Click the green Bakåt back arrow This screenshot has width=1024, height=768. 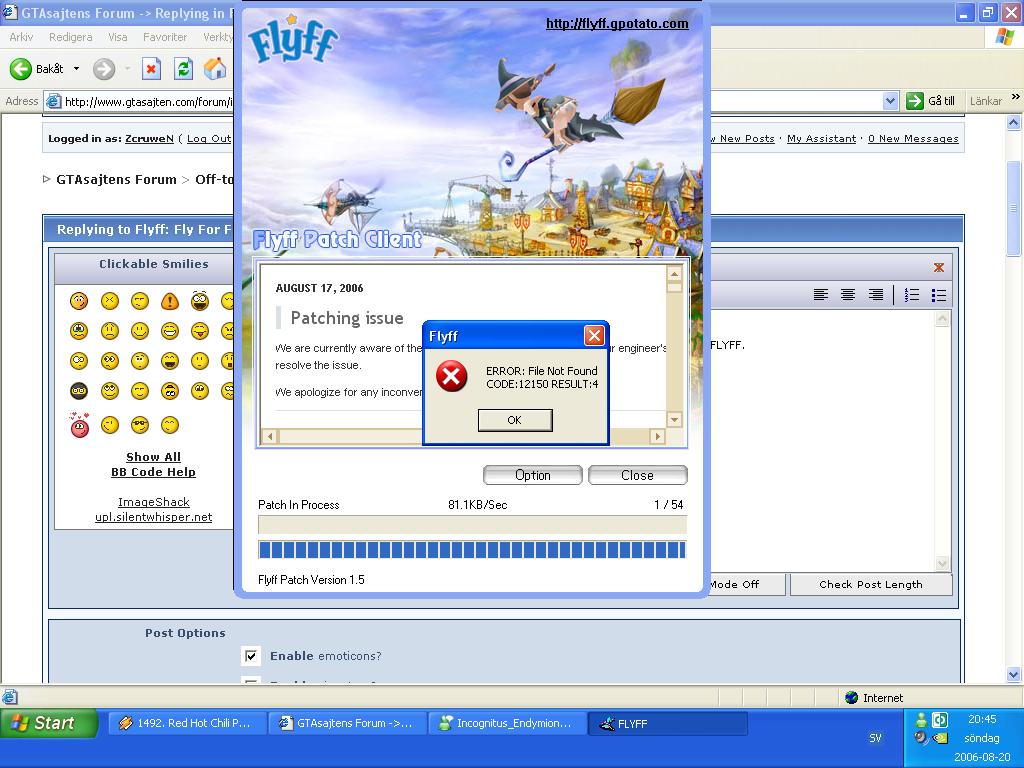20,69
